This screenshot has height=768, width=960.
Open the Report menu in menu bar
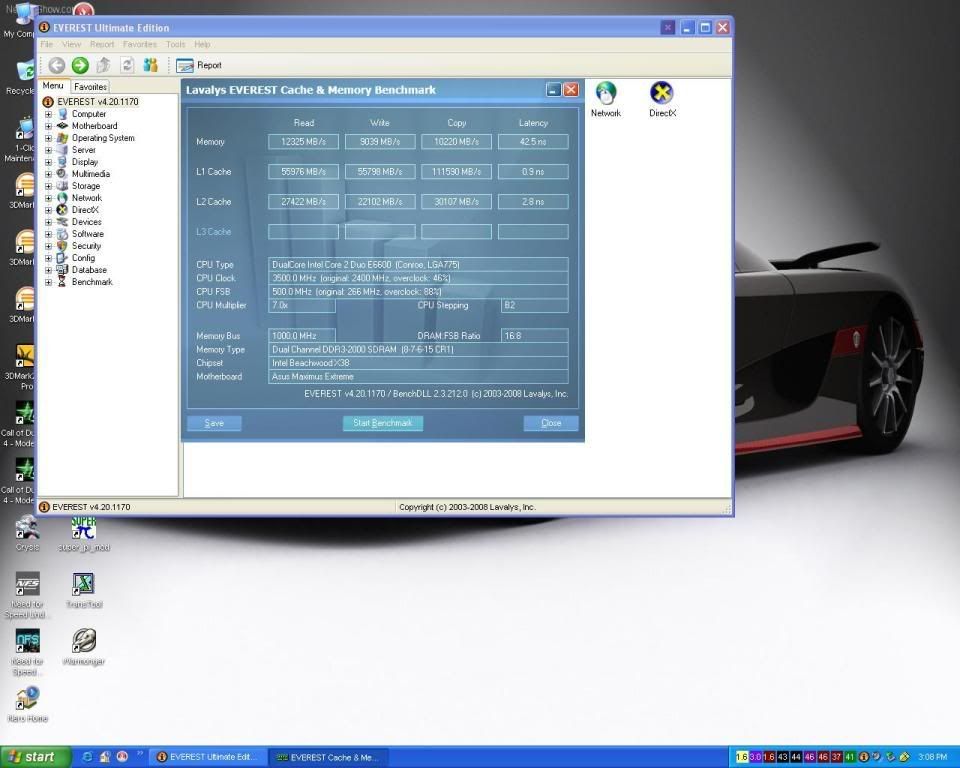[102, 45]
